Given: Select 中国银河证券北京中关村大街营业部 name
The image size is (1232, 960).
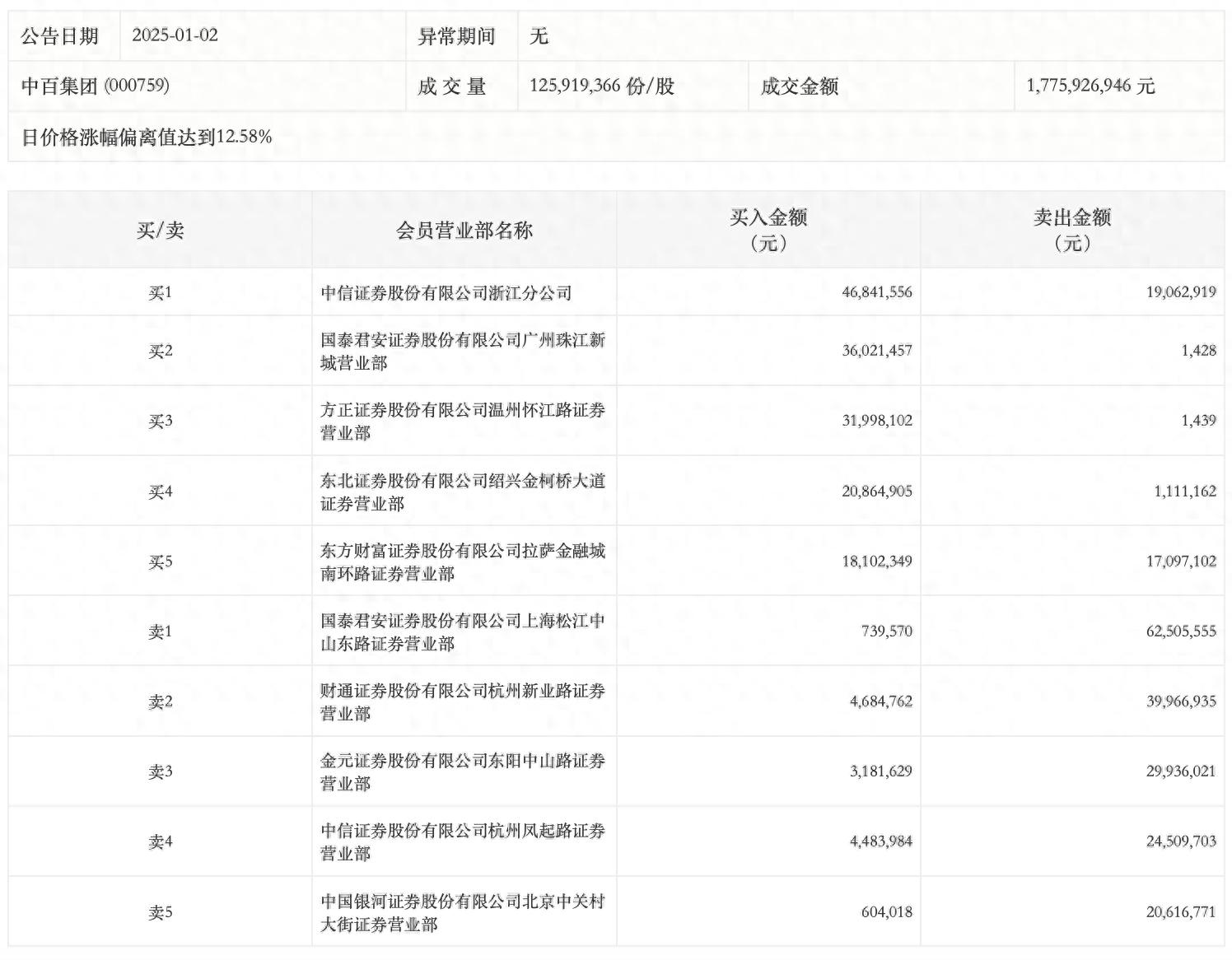Looking at the screenshot, I should (x=464, y=911).
